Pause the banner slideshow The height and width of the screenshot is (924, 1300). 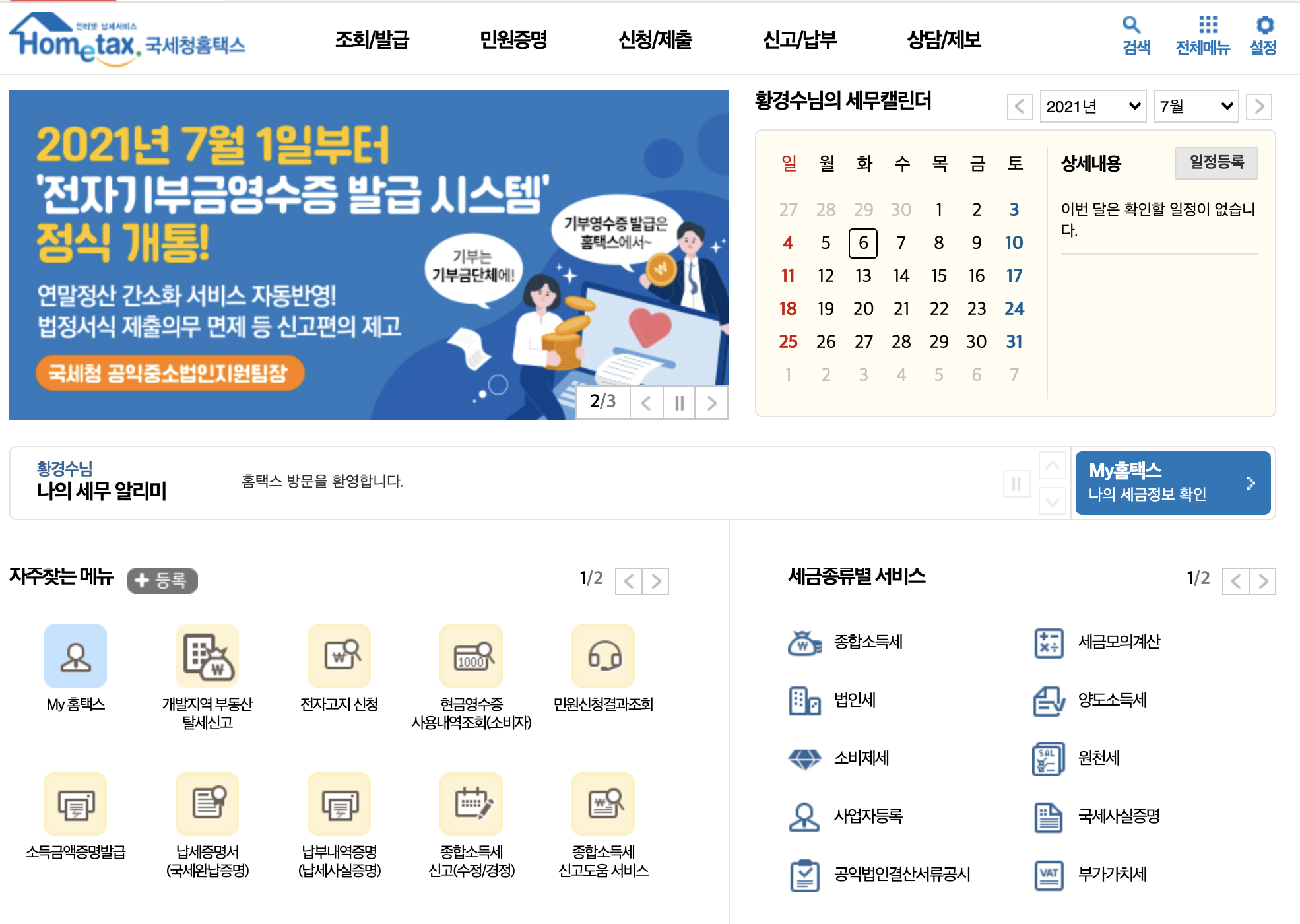[x=679, y=403]
